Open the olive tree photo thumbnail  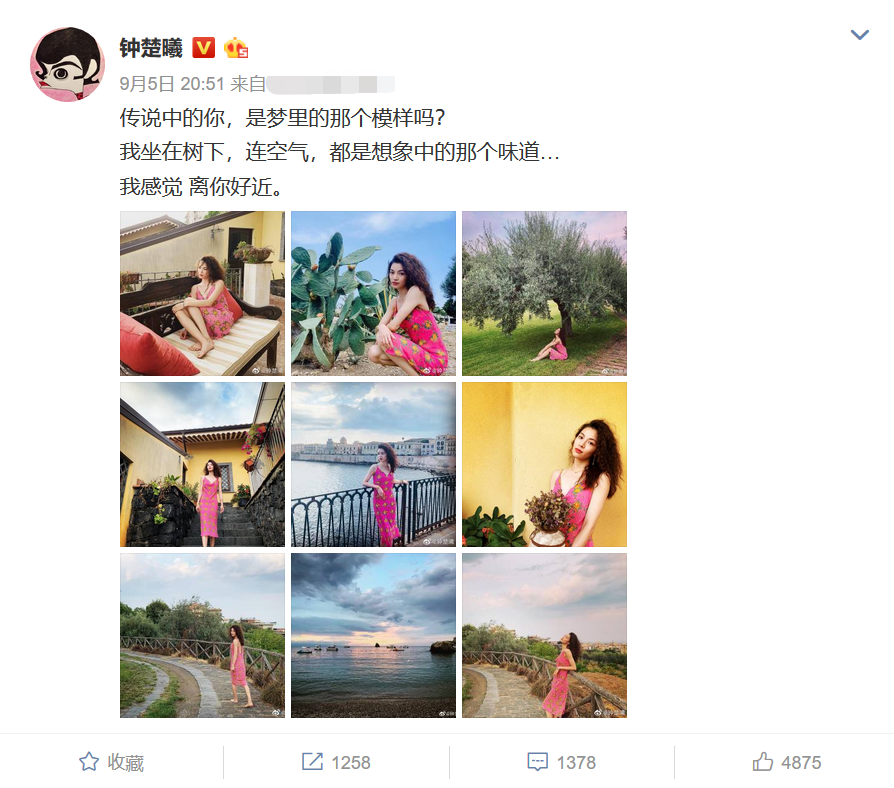click(544, 294)
